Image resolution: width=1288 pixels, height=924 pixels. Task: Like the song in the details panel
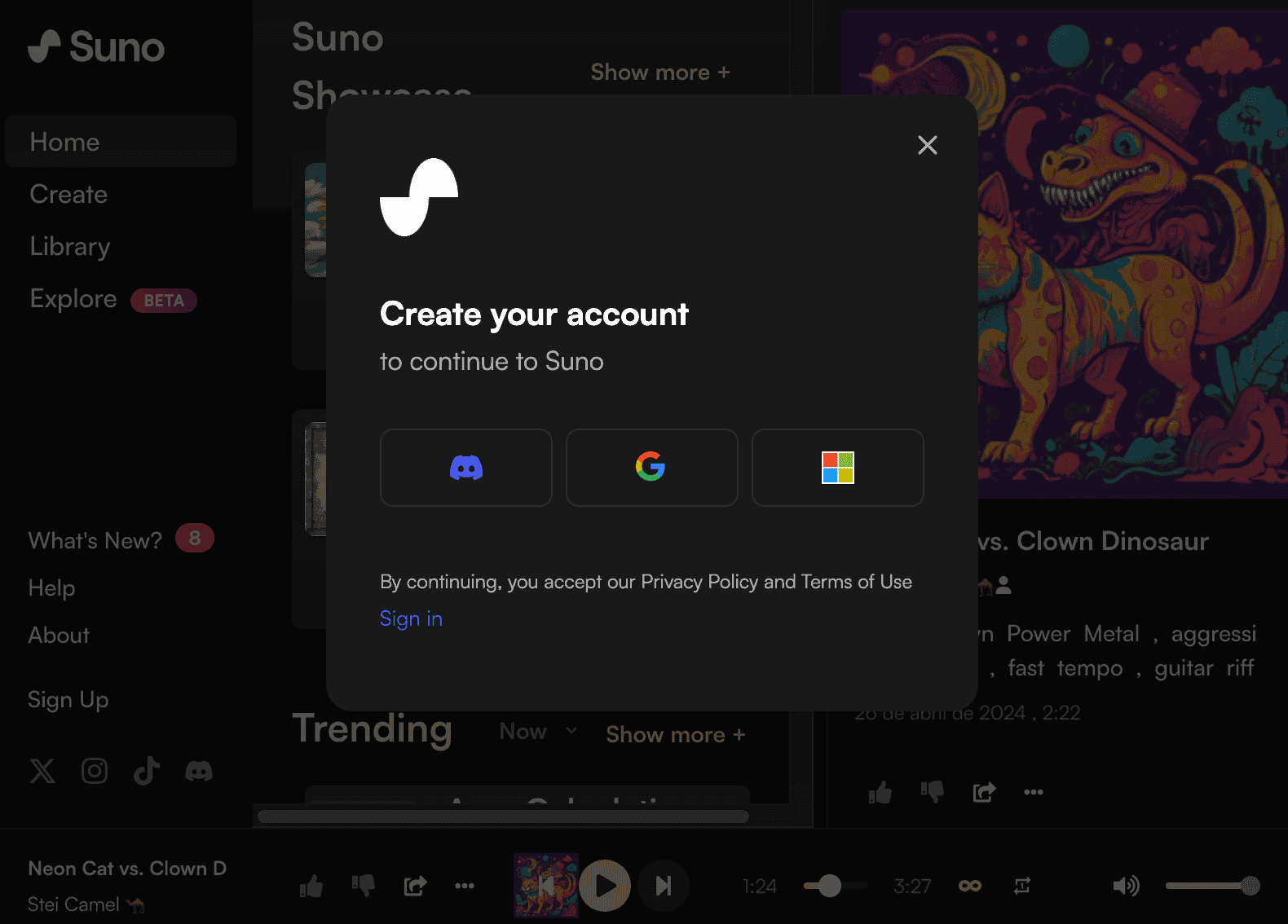pyautogui.click(x=880, y=792)
